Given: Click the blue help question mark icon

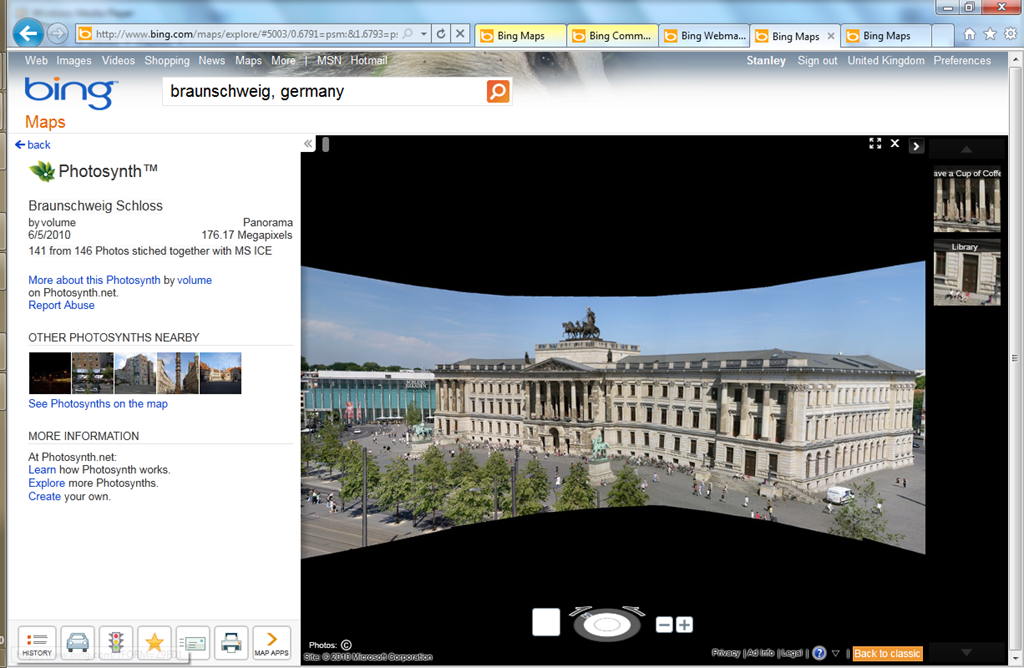Looking at the screenshot, I should (x=819, y=653).
